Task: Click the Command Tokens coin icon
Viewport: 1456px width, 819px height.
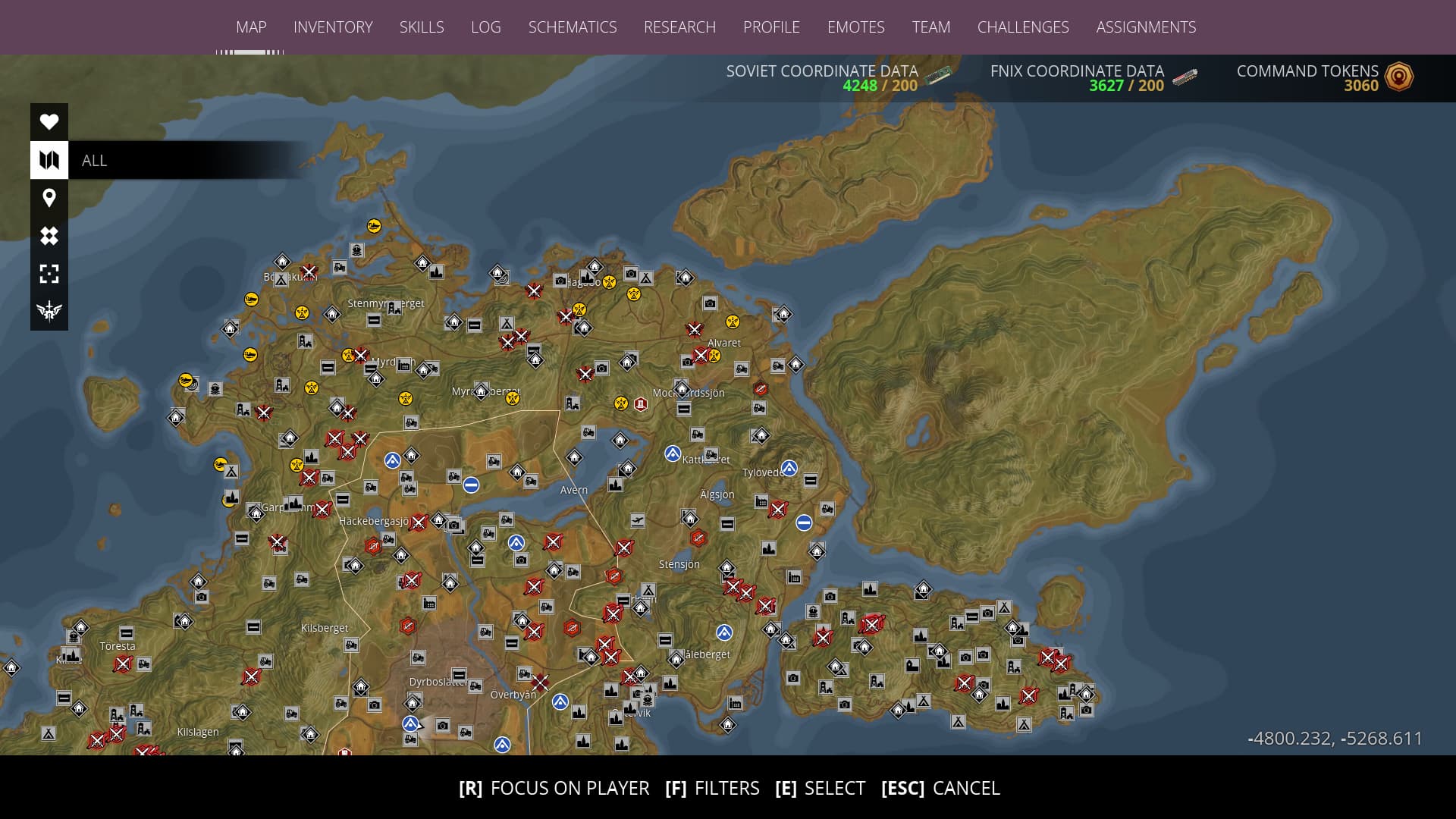Action: click(x=1399, y=77)
